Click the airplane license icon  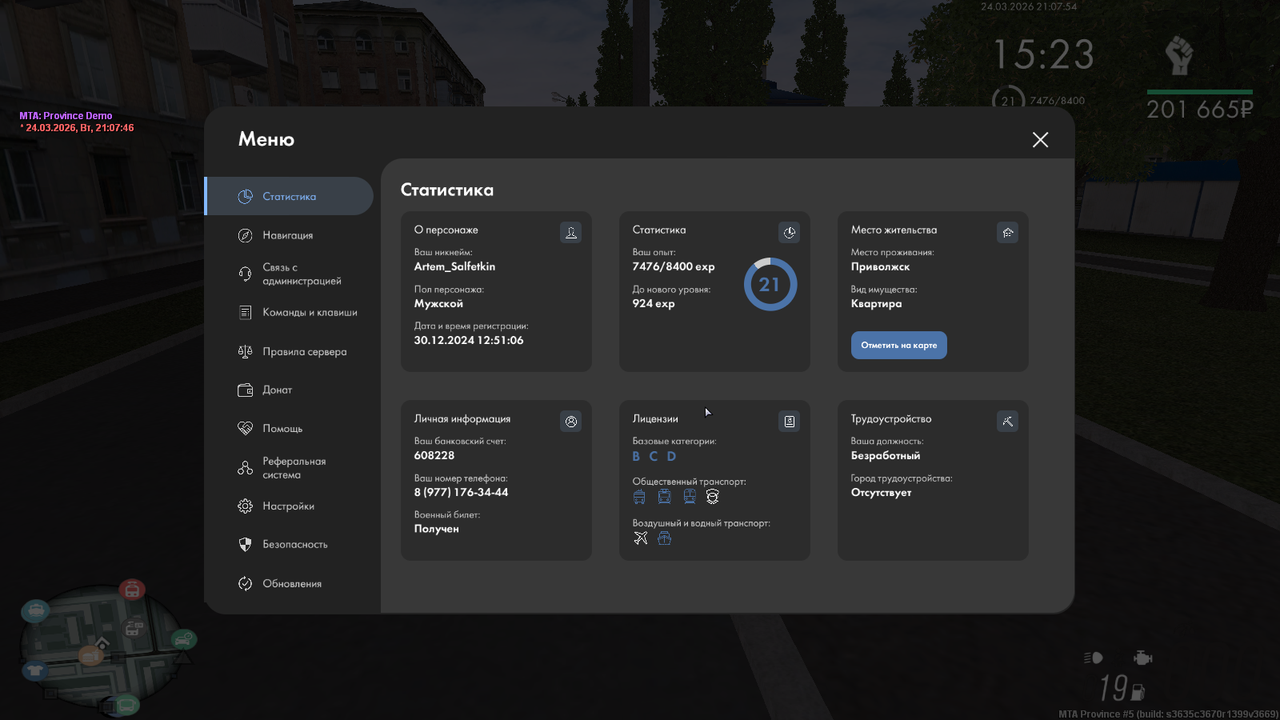(x=641, y=538)
